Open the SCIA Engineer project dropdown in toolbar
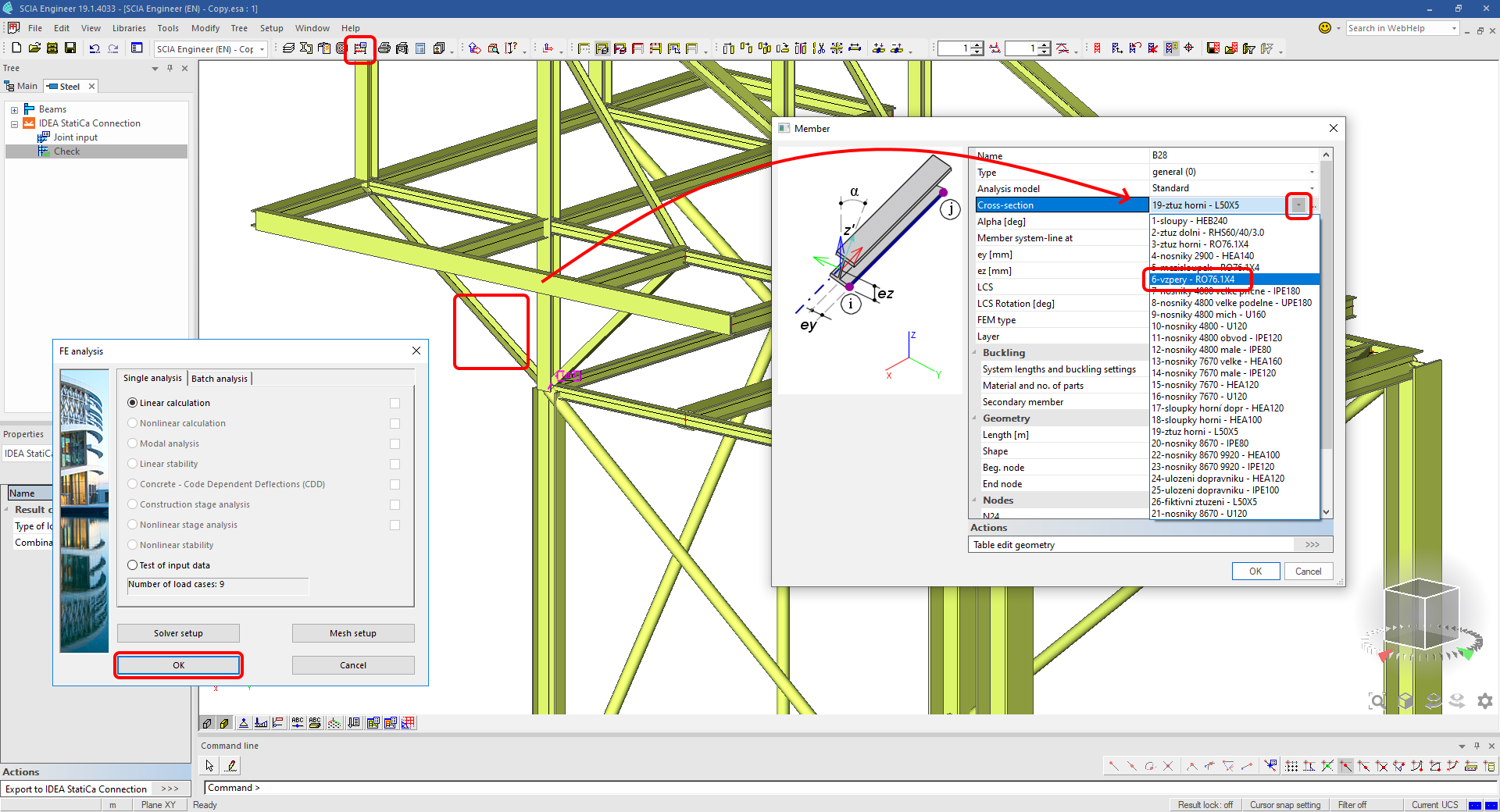1500x812 pixels. click(262, 49)
